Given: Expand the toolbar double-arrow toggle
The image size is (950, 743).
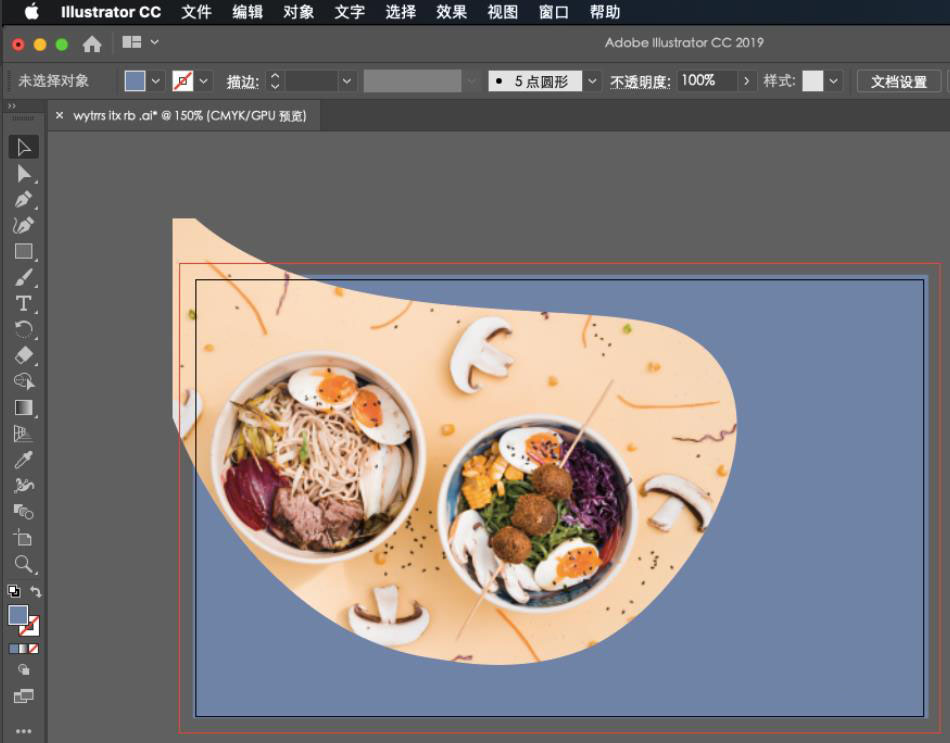Looking at the screenshot, I should 12,106.
